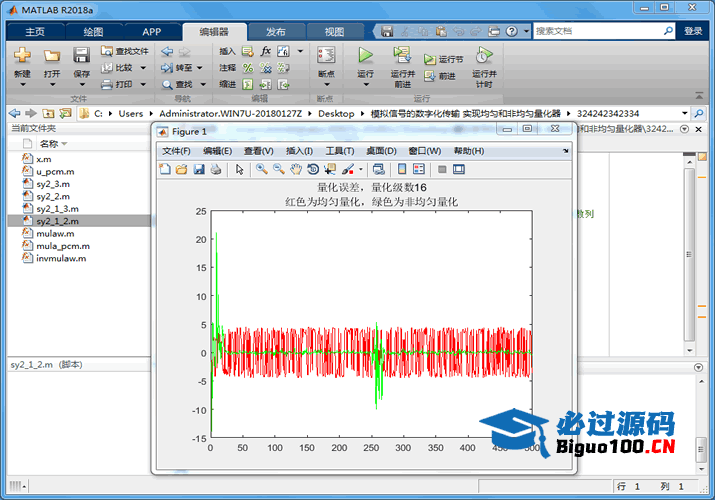Click the help question mark icon

(512, 31)
